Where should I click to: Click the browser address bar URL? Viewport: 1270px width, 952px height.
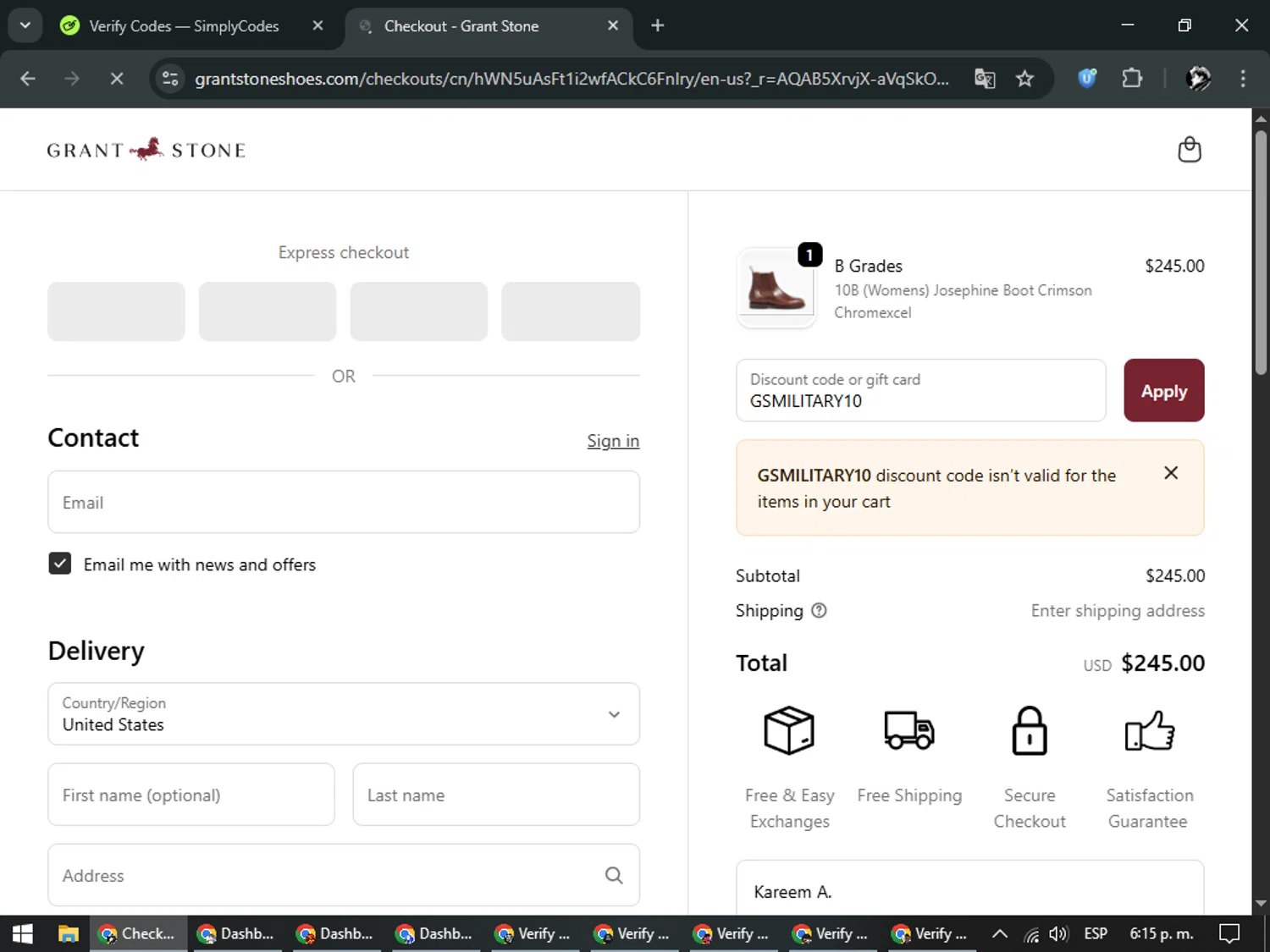571,79
